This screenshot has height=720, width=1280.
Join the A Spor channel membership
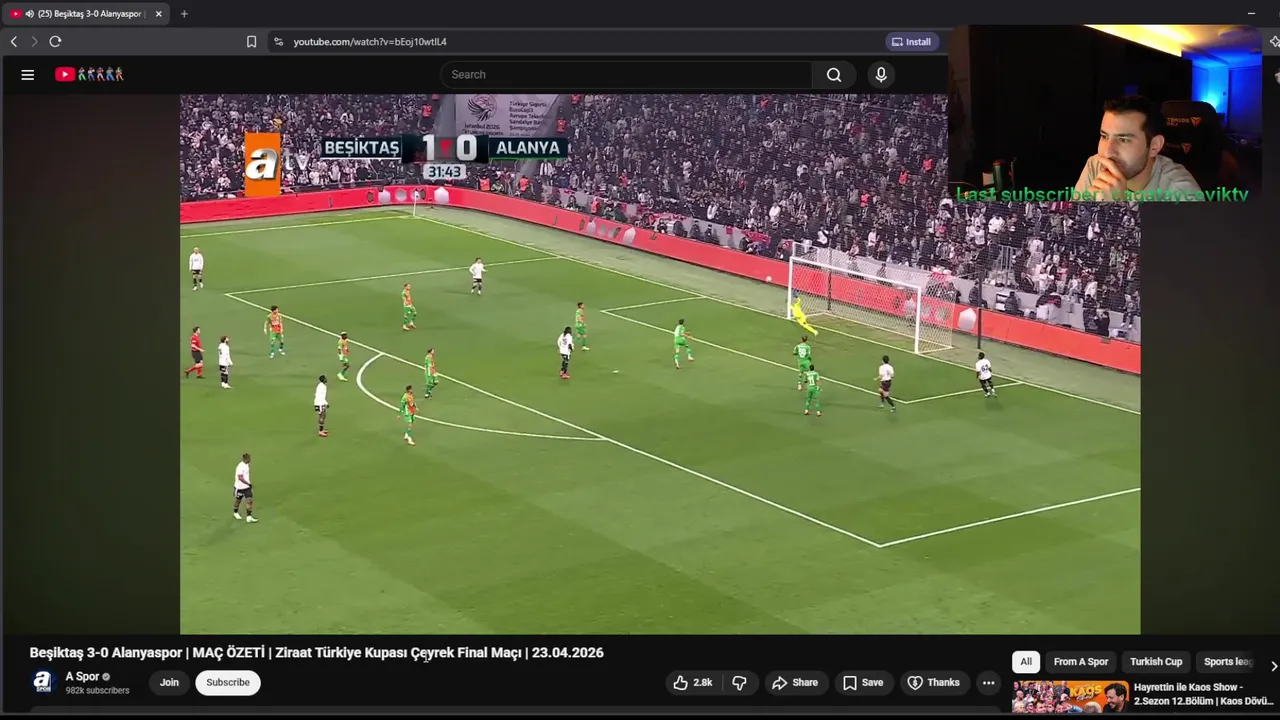pos(169,683)
